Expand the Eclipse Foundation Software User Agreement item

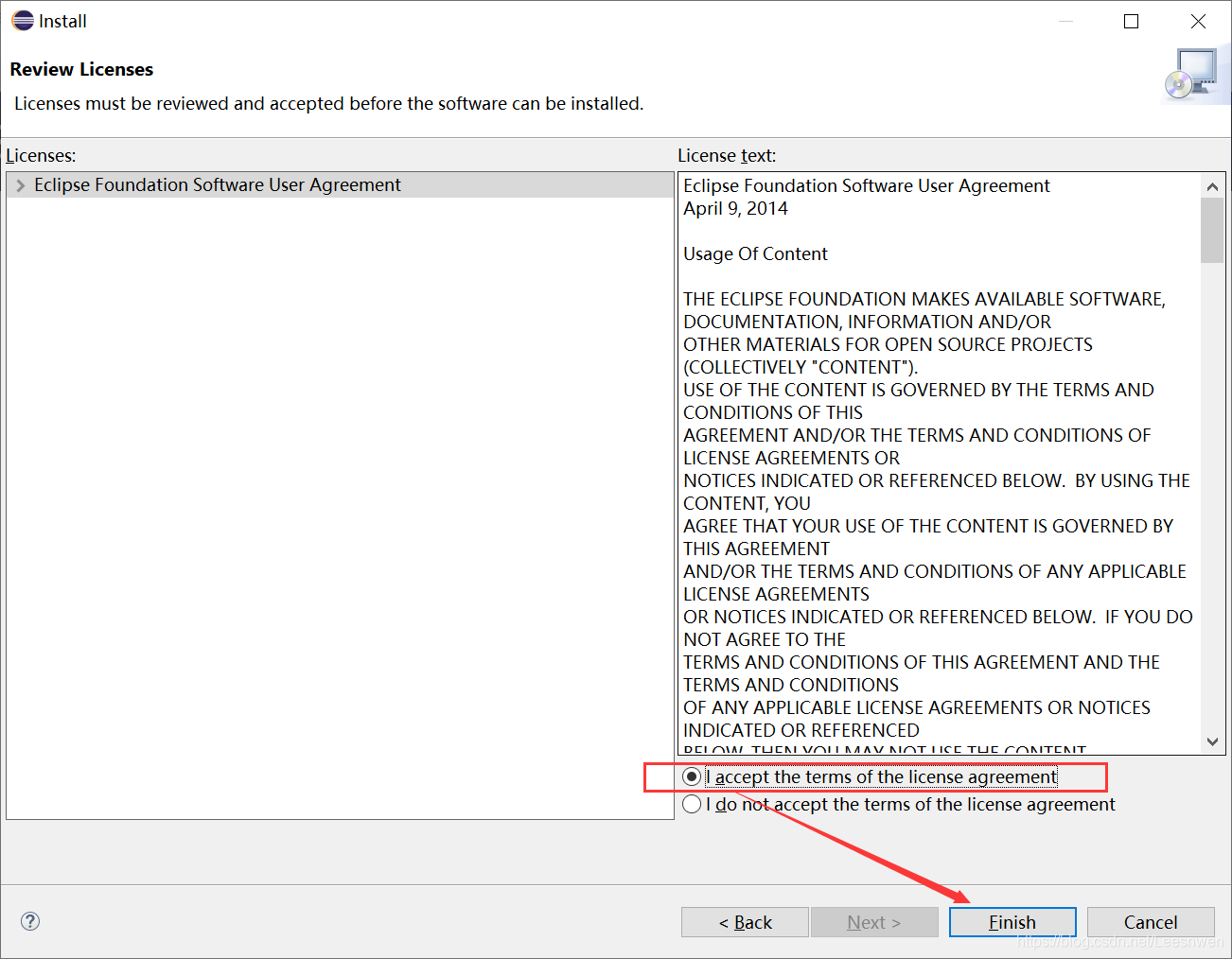pos(20,185)
